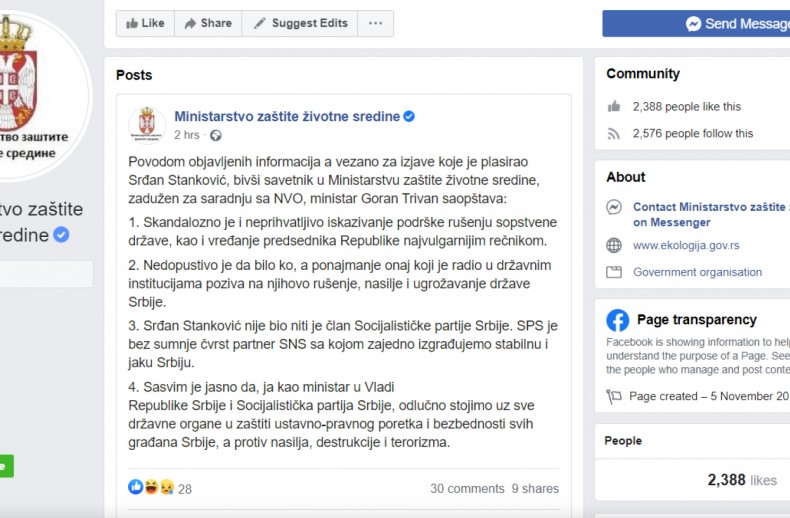The image size is (790, 518).
Task: Click the Posts section heading
Action: [x=134, y=75]
